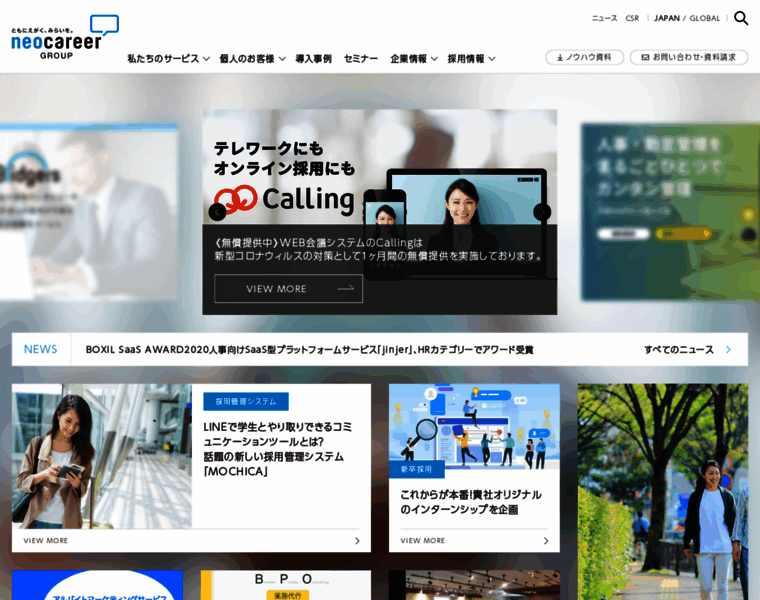Click VIEW MORE button on Calling banner
The image size is (760, 600).
pyautogui.click(x=288, y=289)
